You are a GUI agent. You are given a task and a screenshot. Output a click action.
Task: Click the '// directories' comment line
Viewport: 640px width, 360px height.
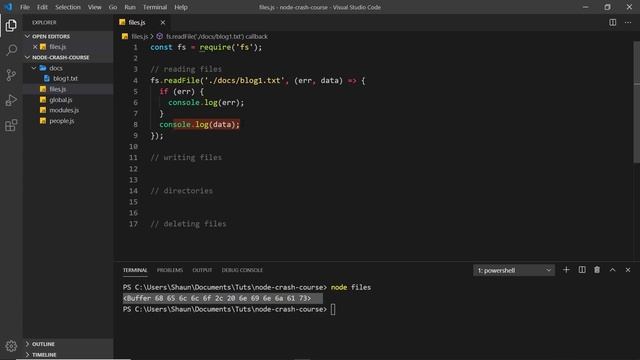[x=181, y=191]
